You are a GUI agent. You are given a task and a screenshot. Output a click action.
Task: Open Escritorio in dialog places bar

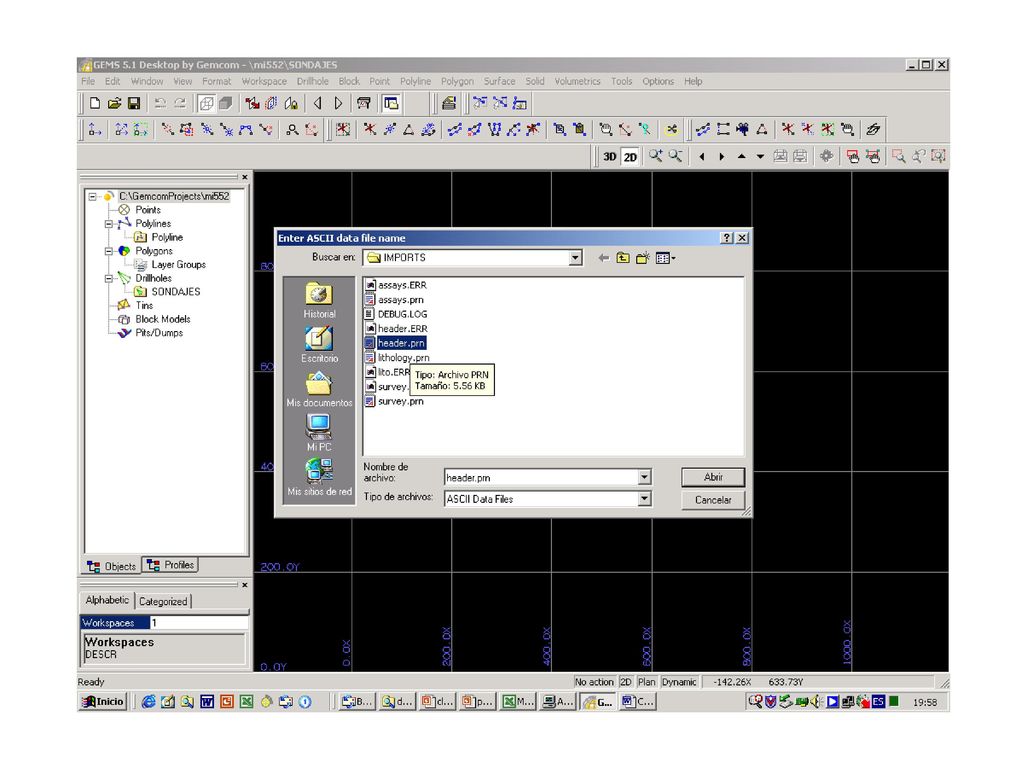coord(319,345)
